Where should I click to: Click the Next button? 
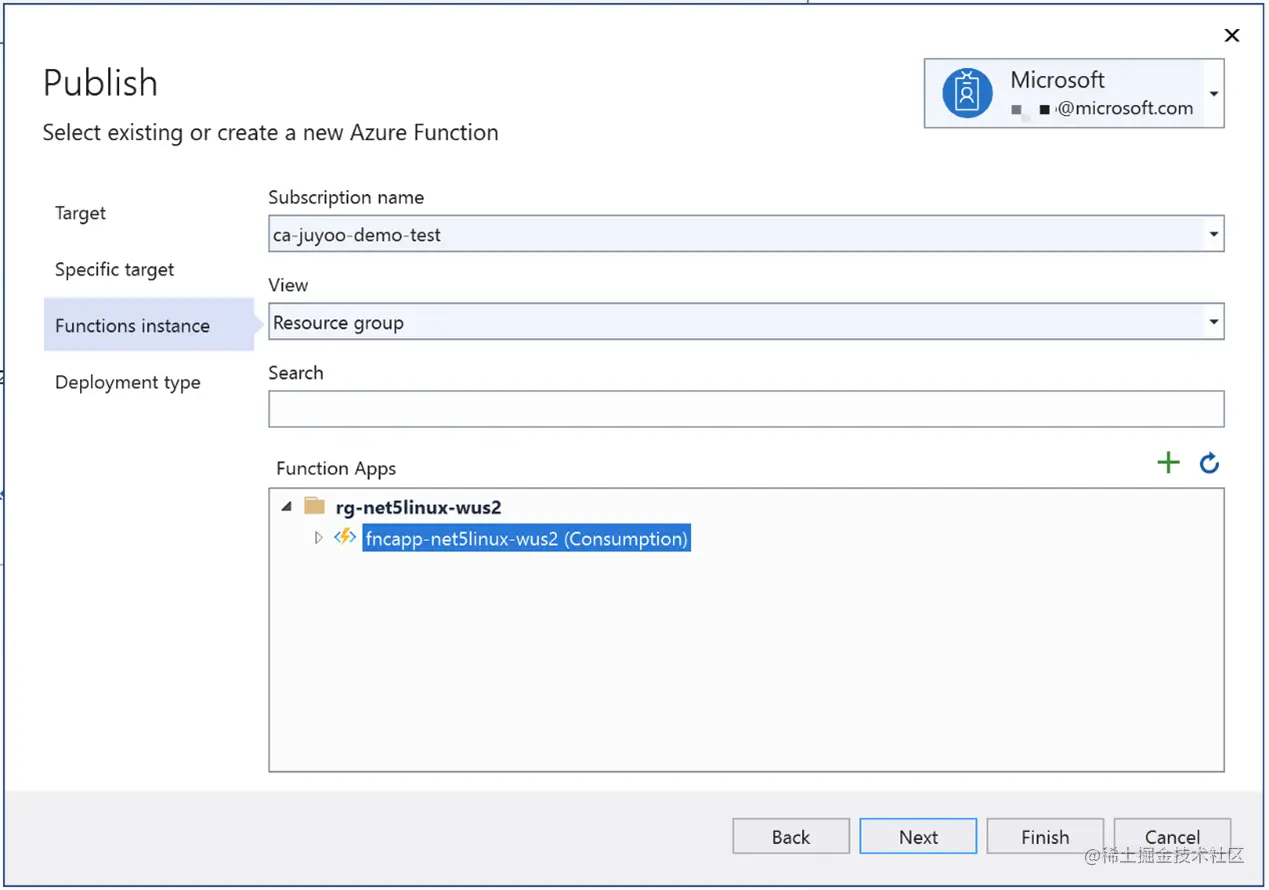point(917,837)
